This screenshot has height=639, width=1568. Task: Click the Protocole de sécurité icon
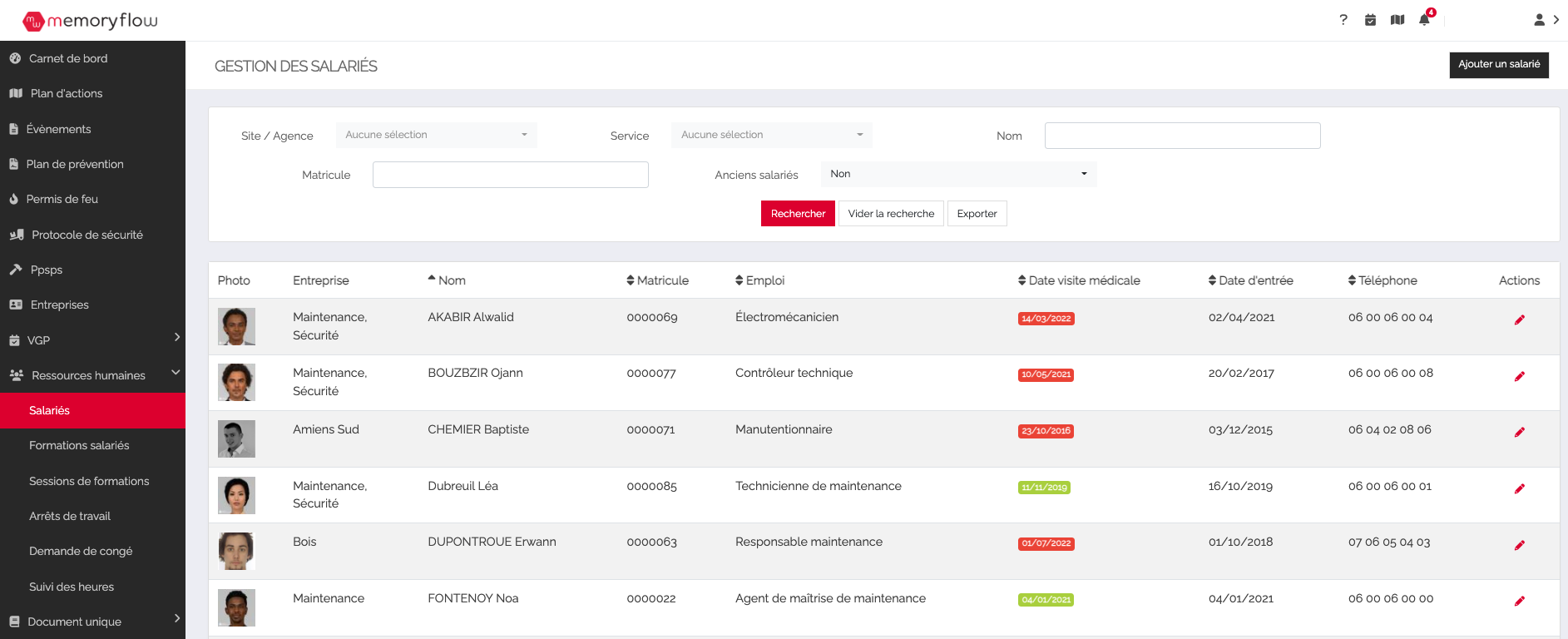(x=17, y=235)
